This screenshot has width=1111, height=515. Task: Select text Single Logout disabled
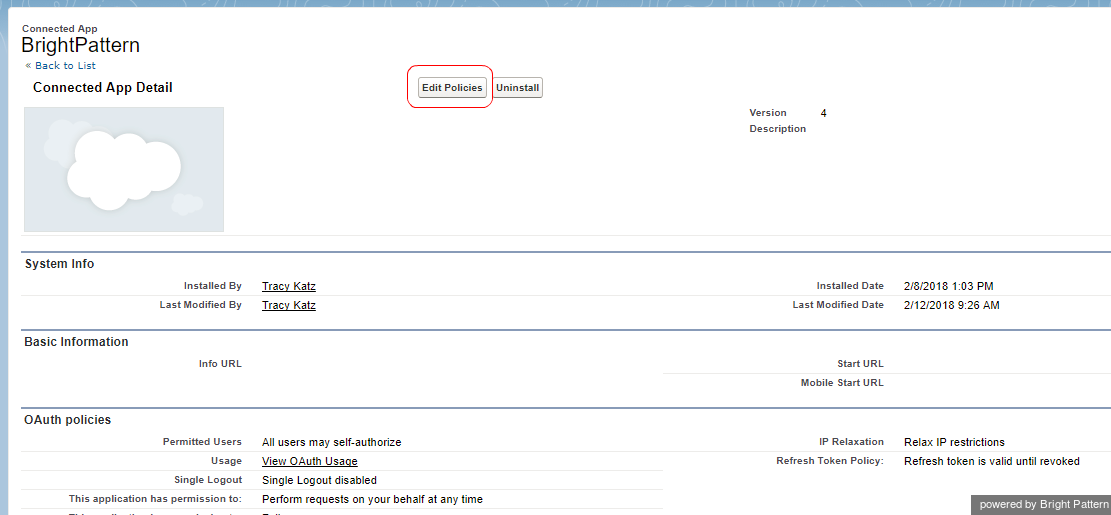(319, 480)
